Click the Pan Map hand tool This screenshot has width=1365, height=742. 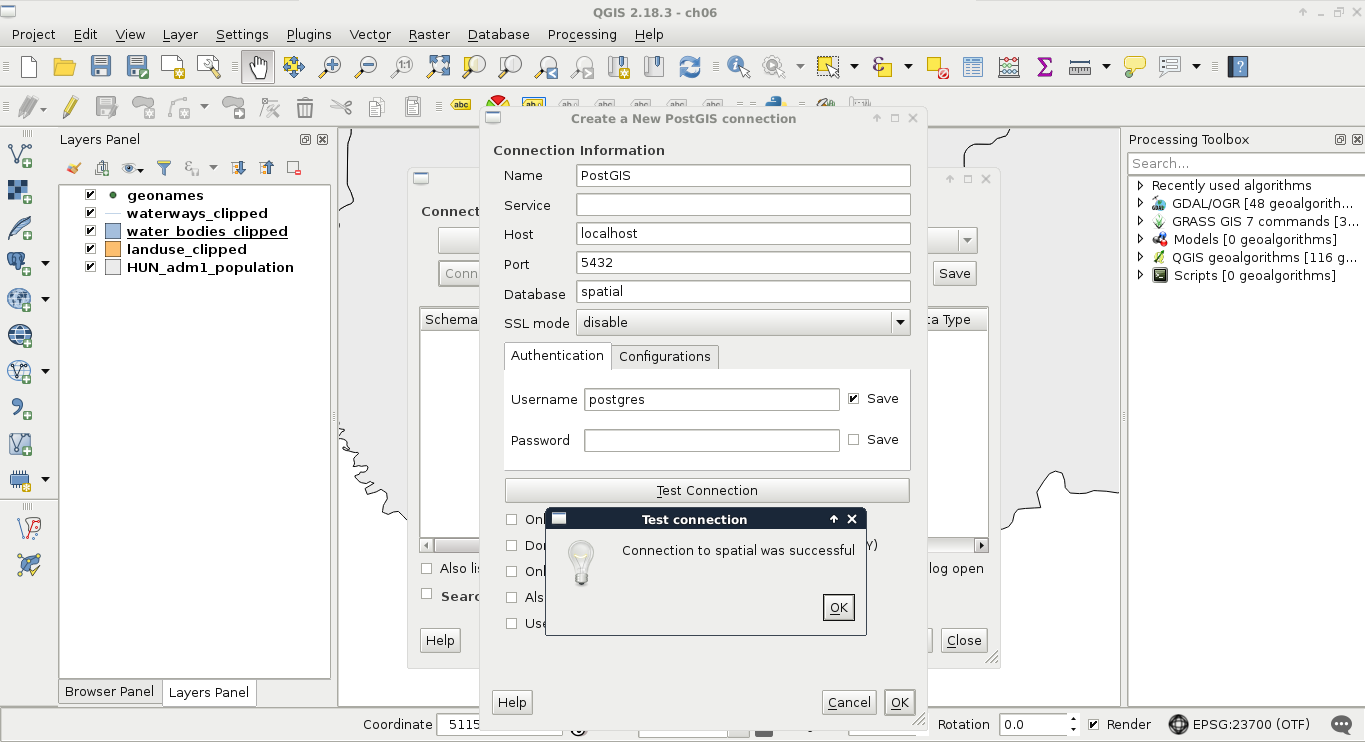258,67
